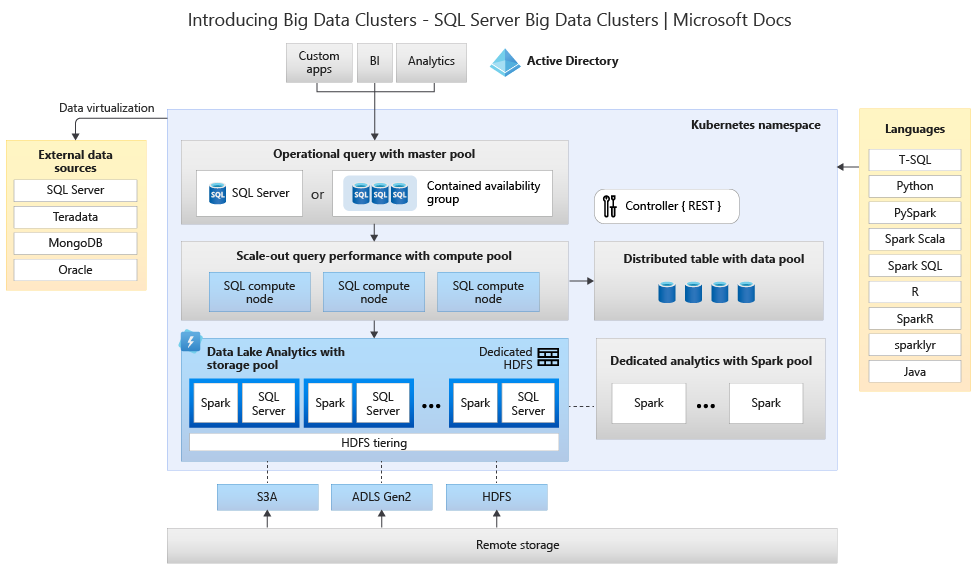Click the SQL Server box in master pool
The height and width of the screenshot is (568, 979).
(x=249, y=193)
